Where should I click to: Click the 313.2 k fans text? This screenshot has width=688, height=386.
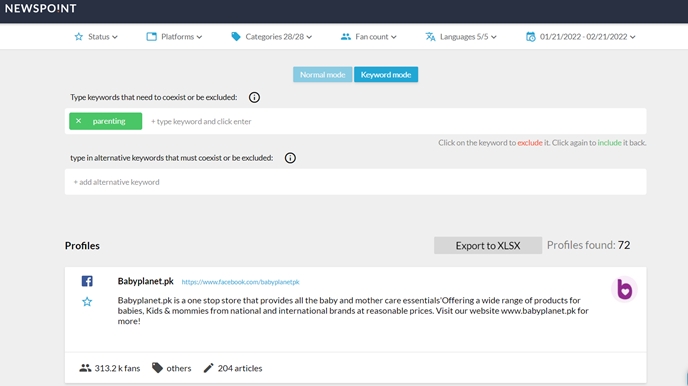tap(117, 368)
